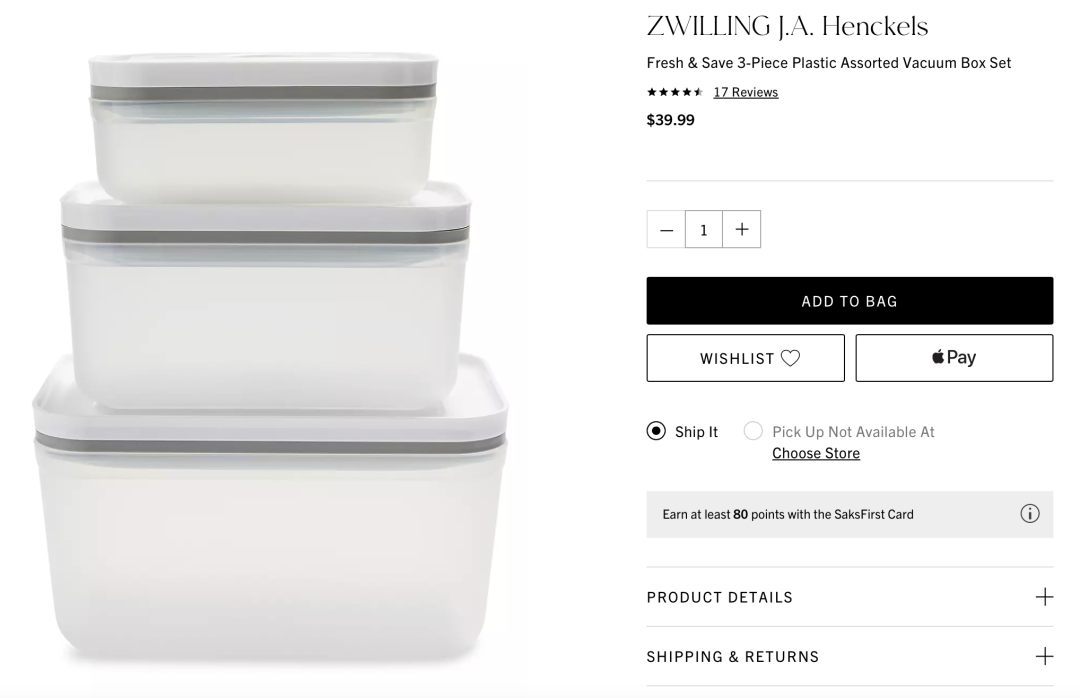Add item via WISHLIST button

pos(745,358)
